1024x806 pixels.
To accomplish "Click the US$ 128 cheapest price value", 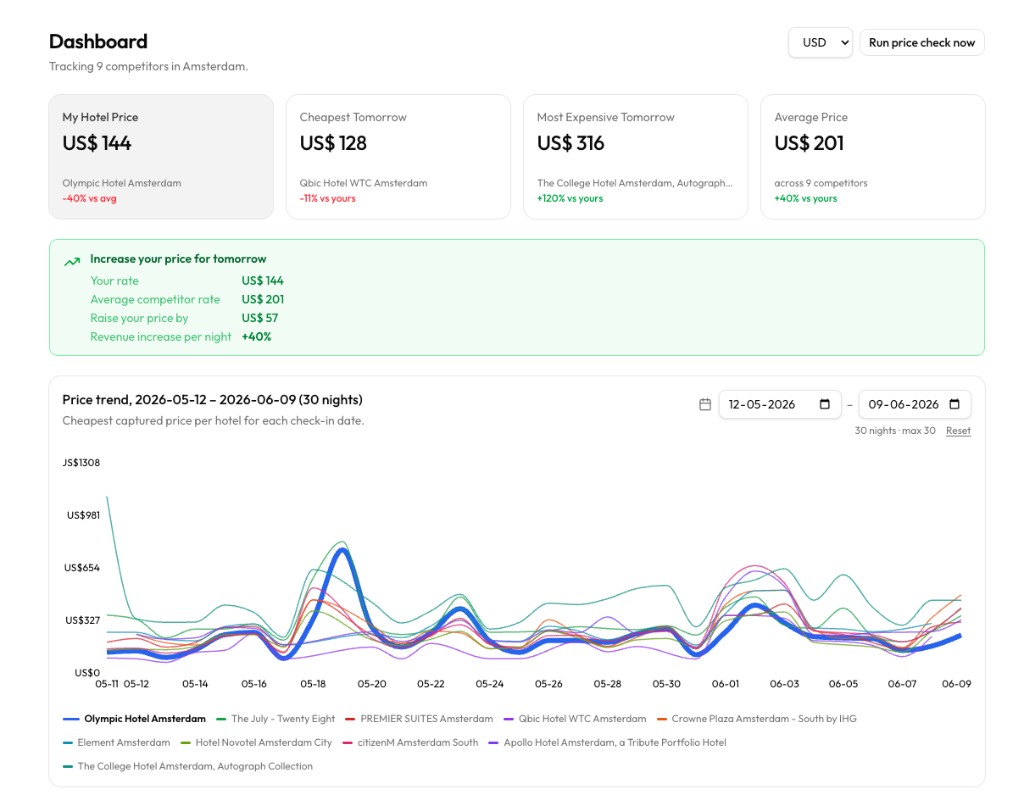I will pyautogui.click(x=333, y=143).
